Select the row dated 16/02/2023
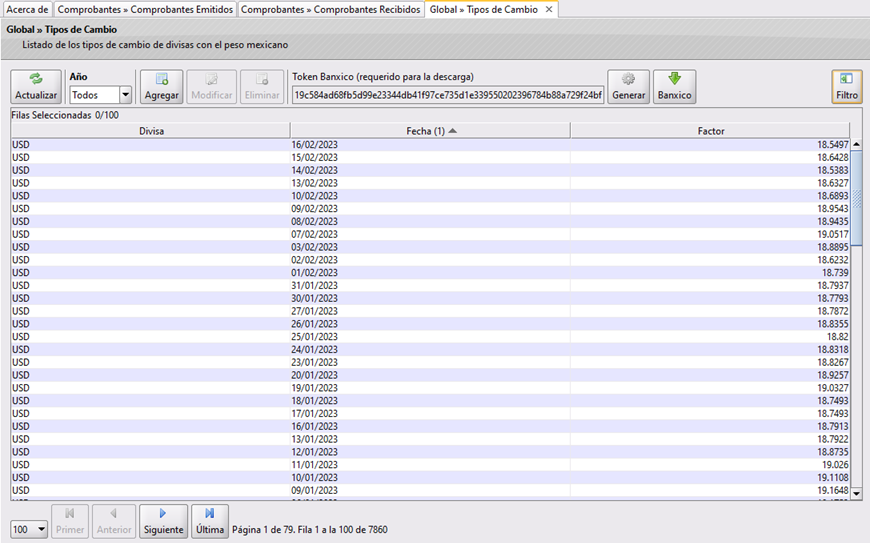The height and width of the screenshot is (543, 870). tap(431, 145)
